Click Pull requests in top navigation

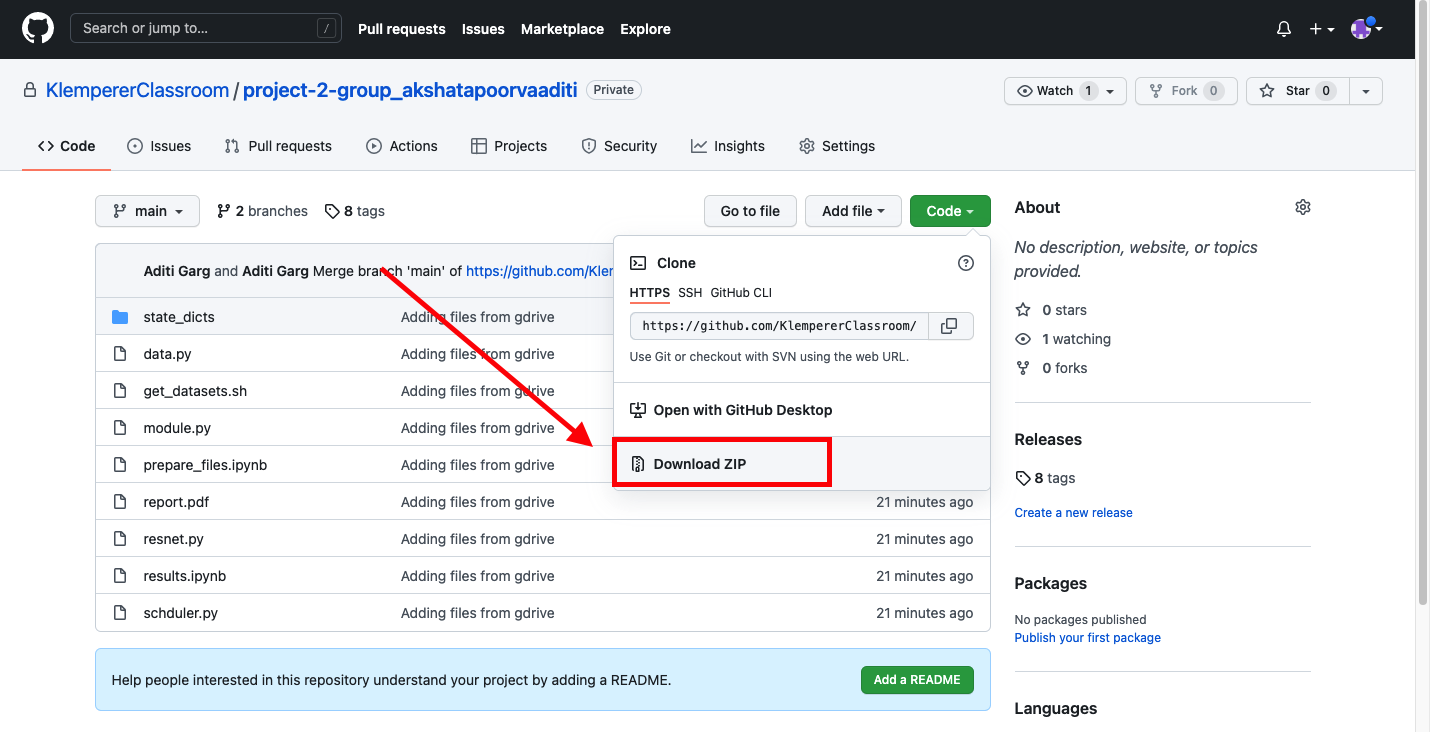tap(402, 29)
